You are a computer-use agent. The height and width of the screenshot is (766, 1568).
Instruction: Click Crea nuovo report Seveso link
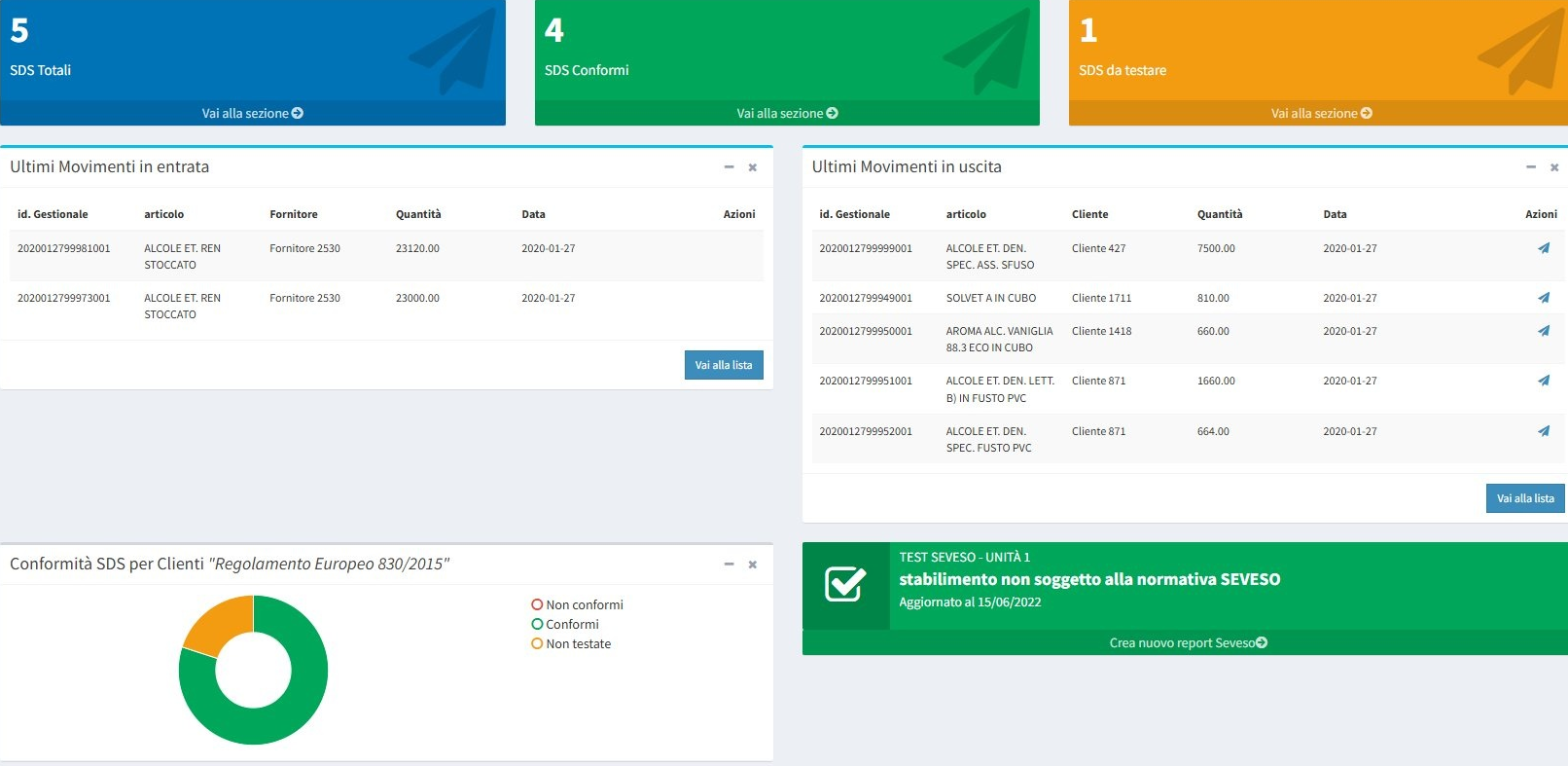[1188, 642]
